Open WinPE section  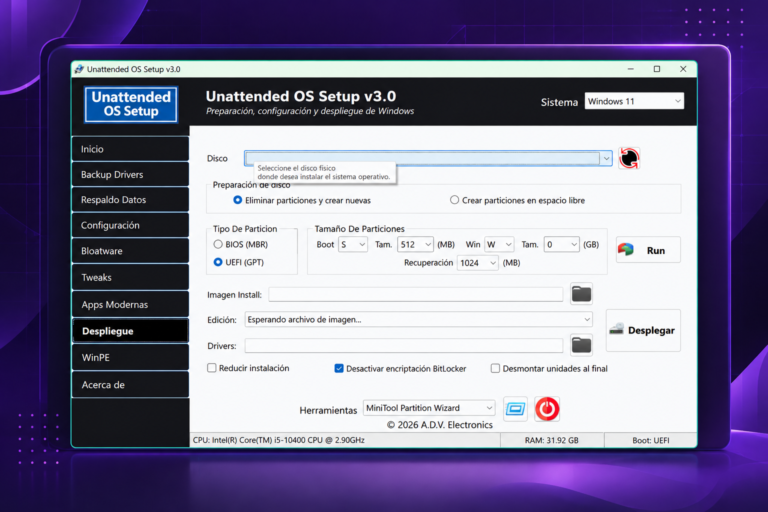[x=130, y=357]
